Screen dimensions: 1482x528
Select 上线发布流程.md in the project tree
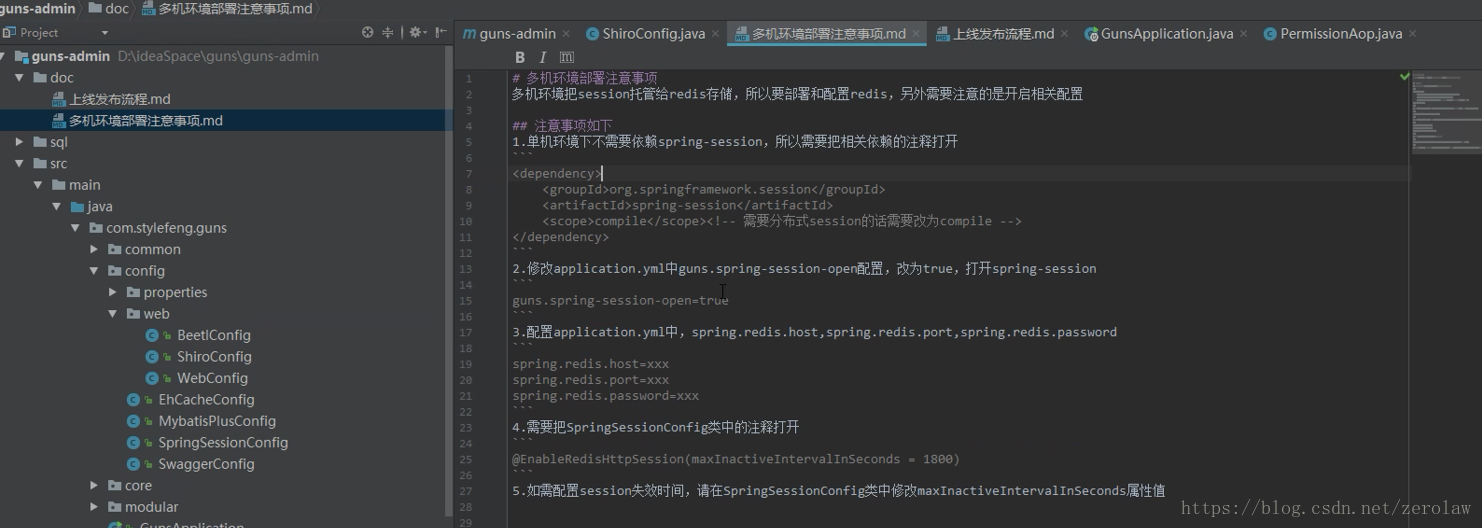pos(110,99)
